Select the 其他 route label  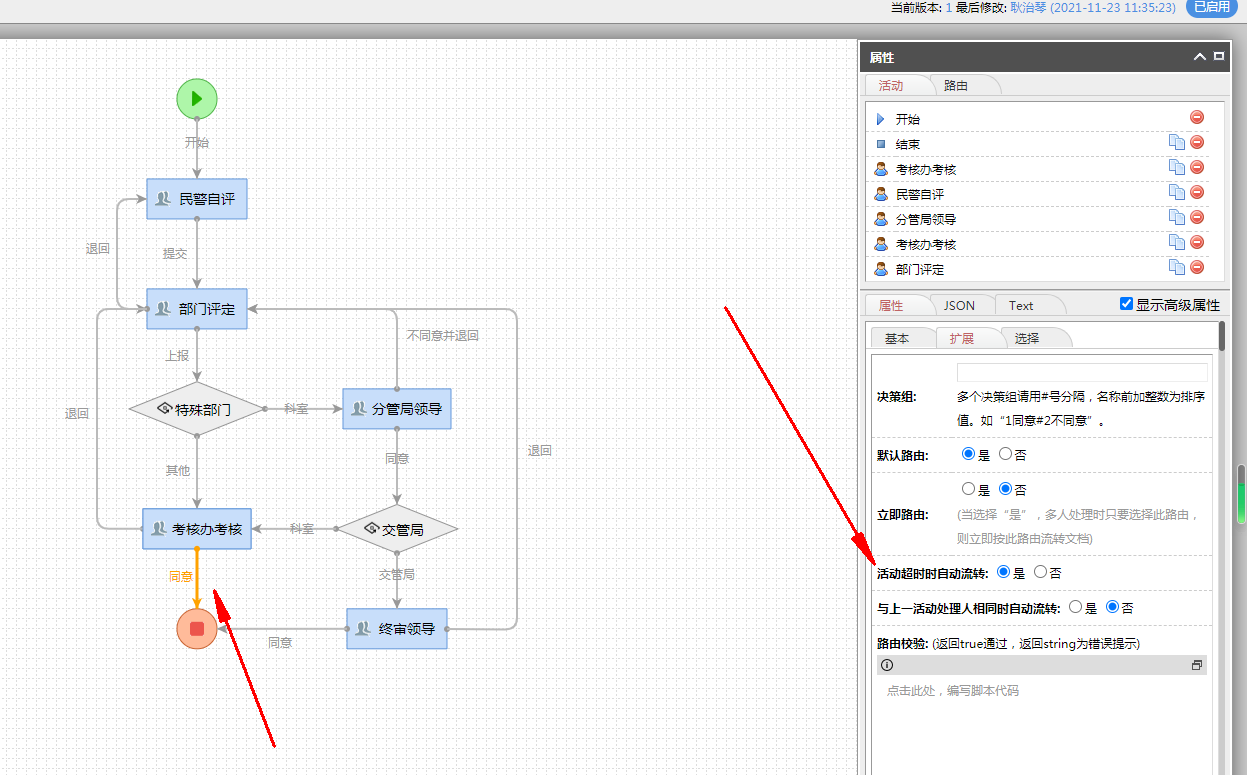pos(178,470)
